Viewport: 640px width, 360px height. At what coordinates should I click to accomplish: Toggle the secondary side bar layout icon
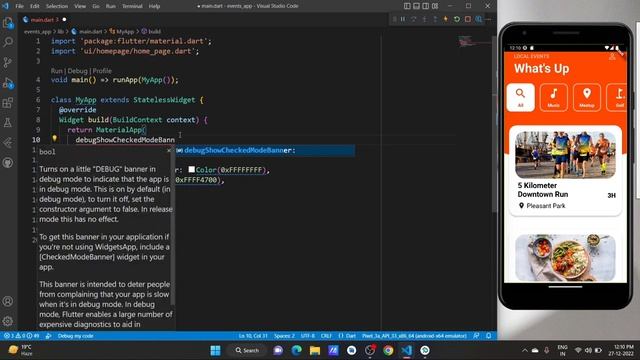pos(426,6)
